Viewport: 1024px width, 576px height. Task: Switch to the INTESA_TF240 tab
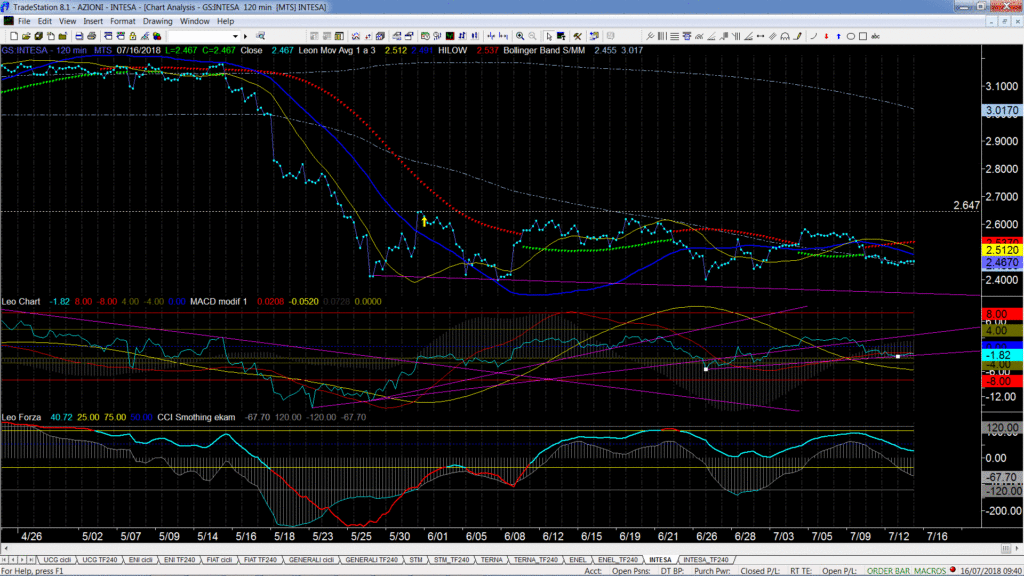pyautogui.click(x=705, y=560)
